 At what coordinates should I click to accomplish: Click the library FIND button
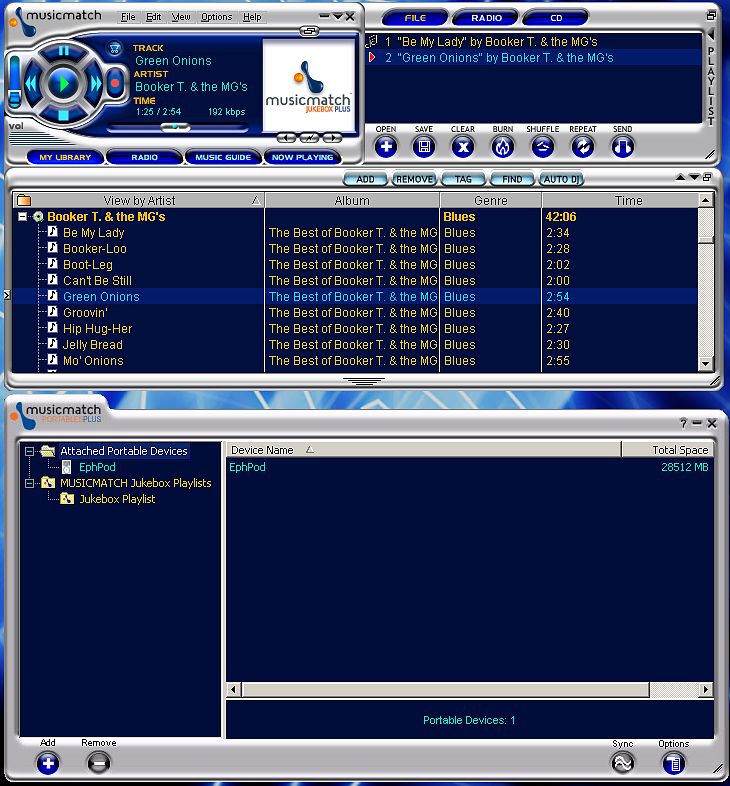(x=512, y=179)
